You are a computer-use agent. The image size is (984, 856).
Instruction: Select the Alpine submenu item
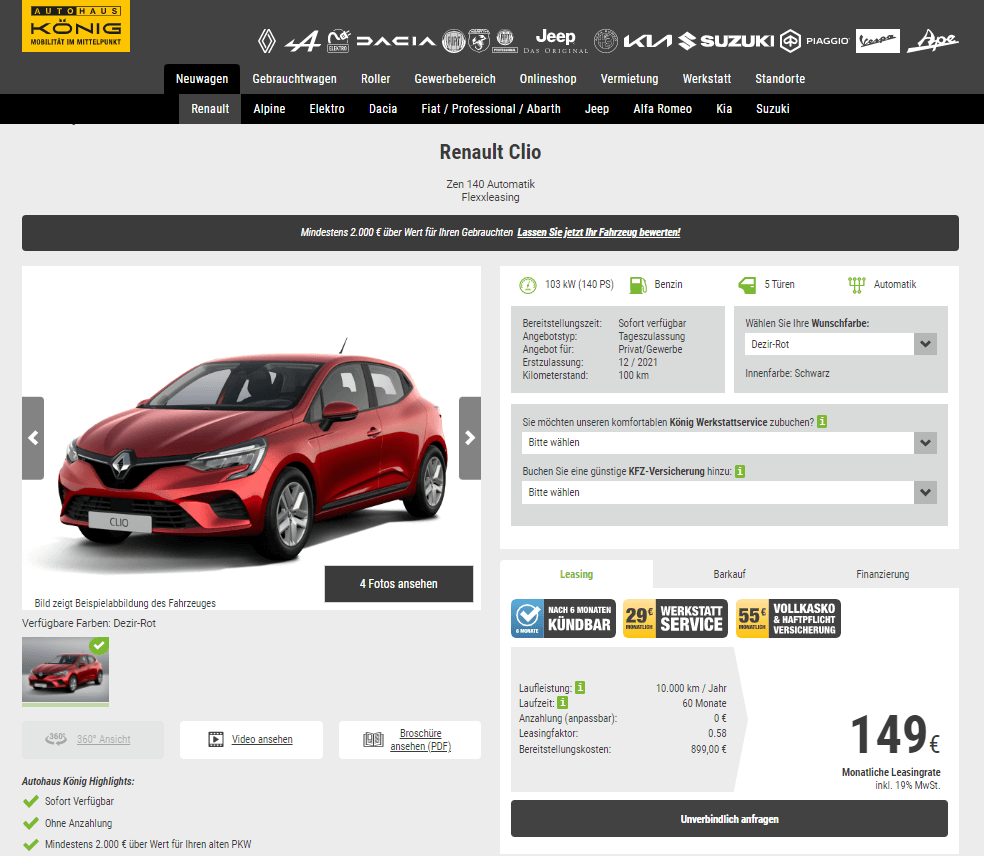pos(269,109)
